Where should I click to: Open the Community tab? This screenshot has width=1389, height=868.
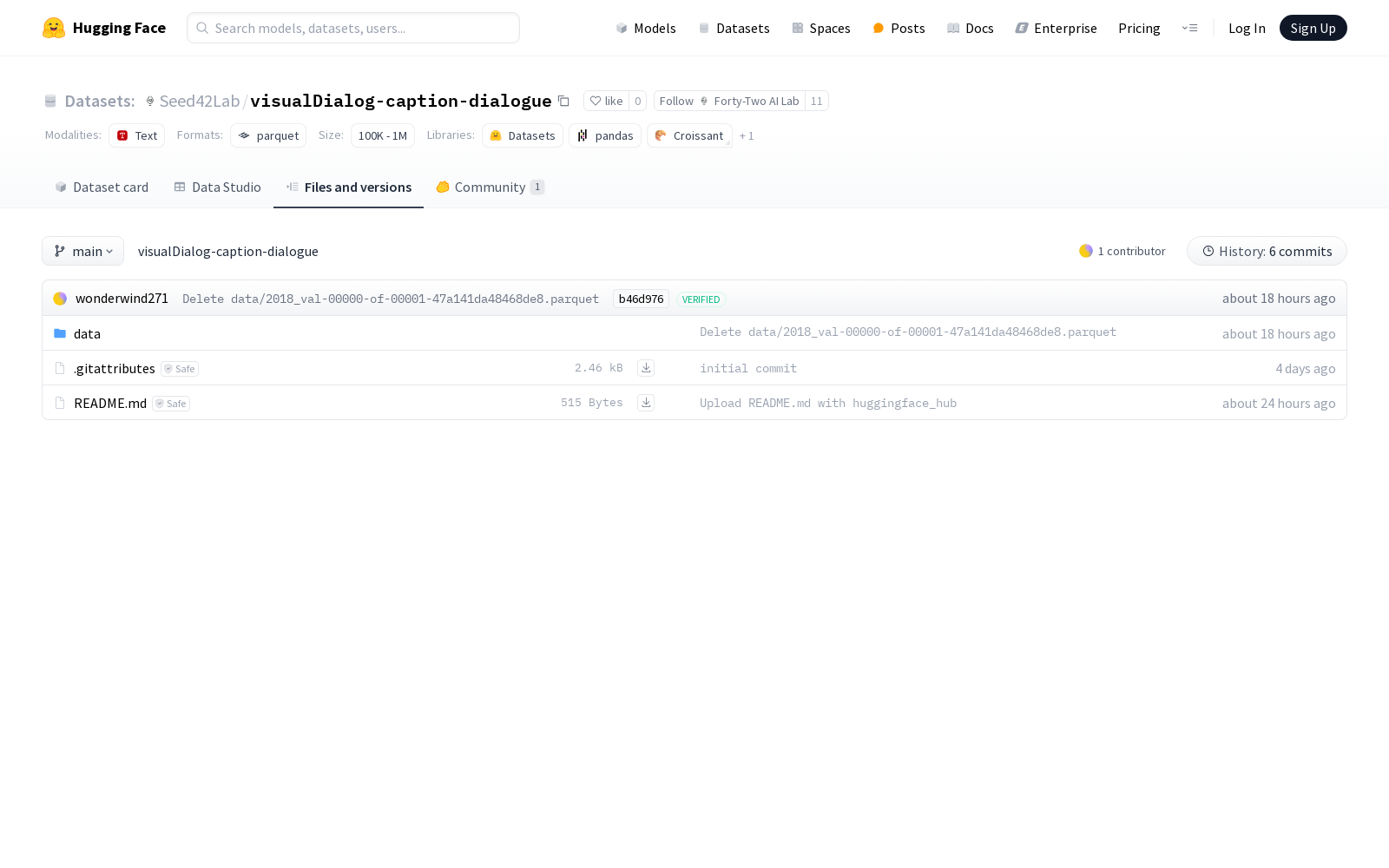click(x=490, y=187)
